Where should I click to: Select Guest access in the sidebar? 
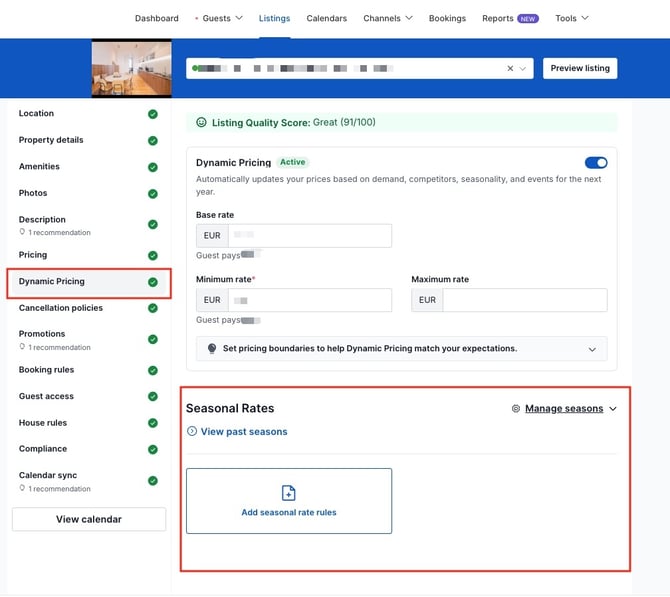click(x=88, y=397)
